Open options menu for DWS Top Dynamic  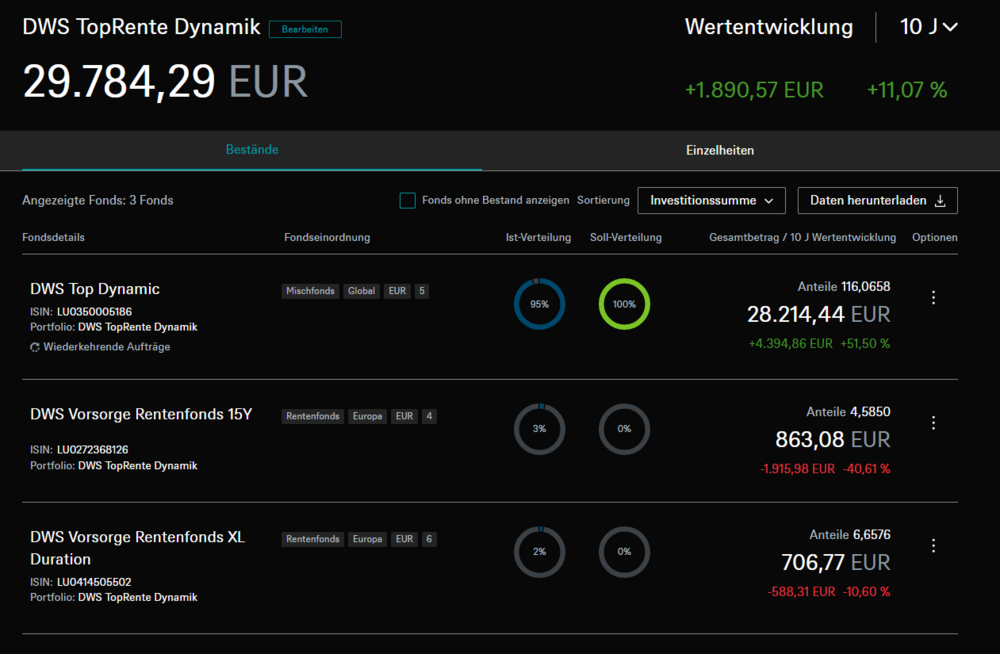click(933, 297)
